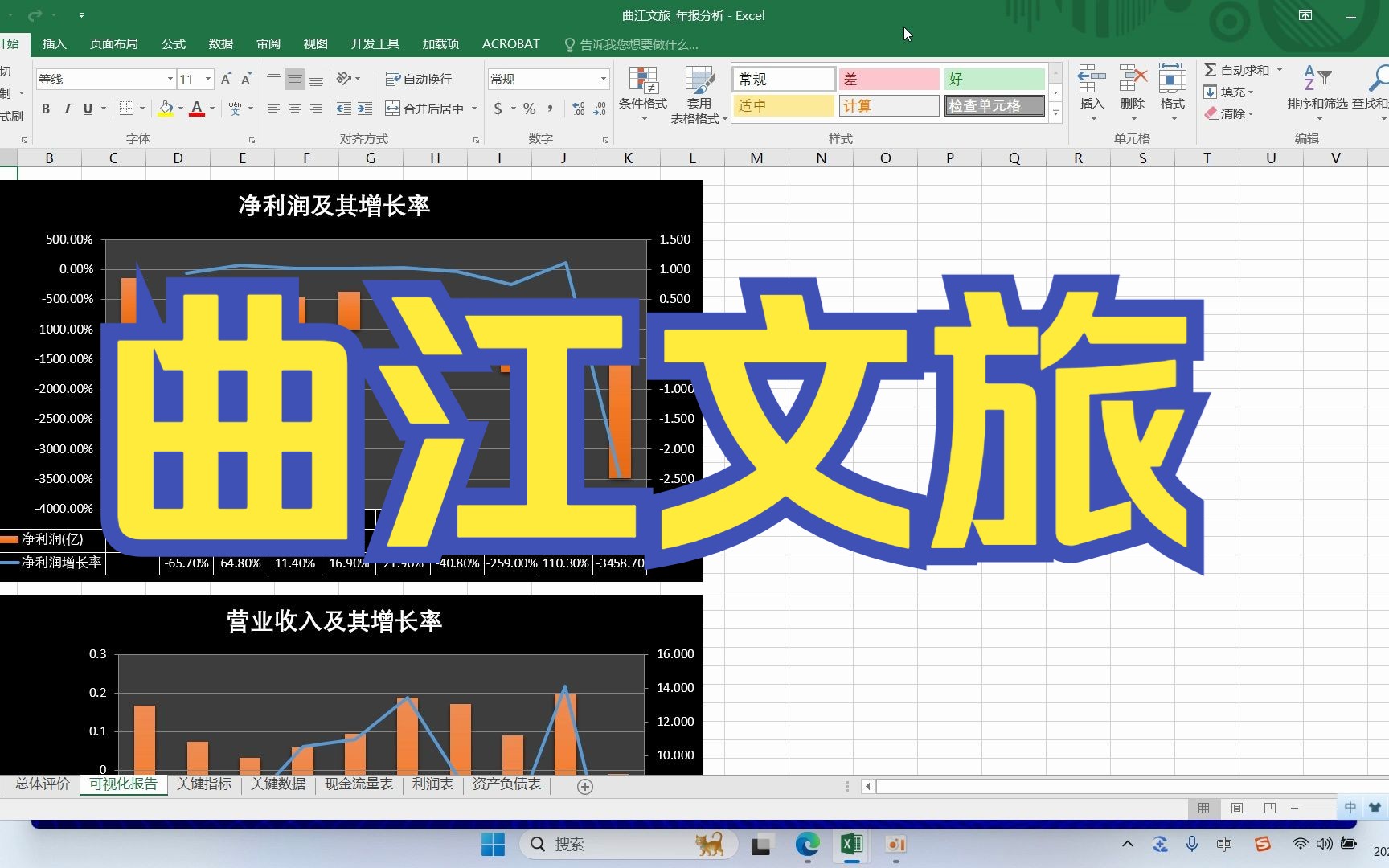
Task: Click the Excel taskbar icon
Action: point(852,845)
